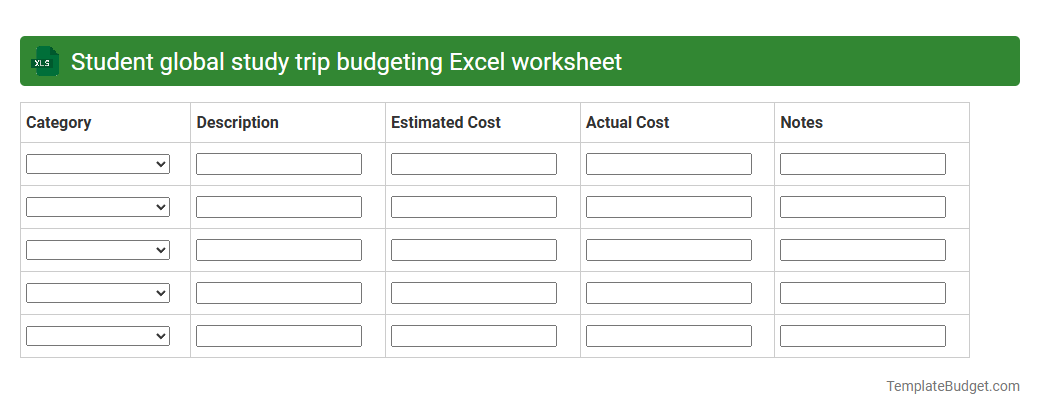
Task: Select the Estimated Cost field in fourth row
Action: point(474,293)
